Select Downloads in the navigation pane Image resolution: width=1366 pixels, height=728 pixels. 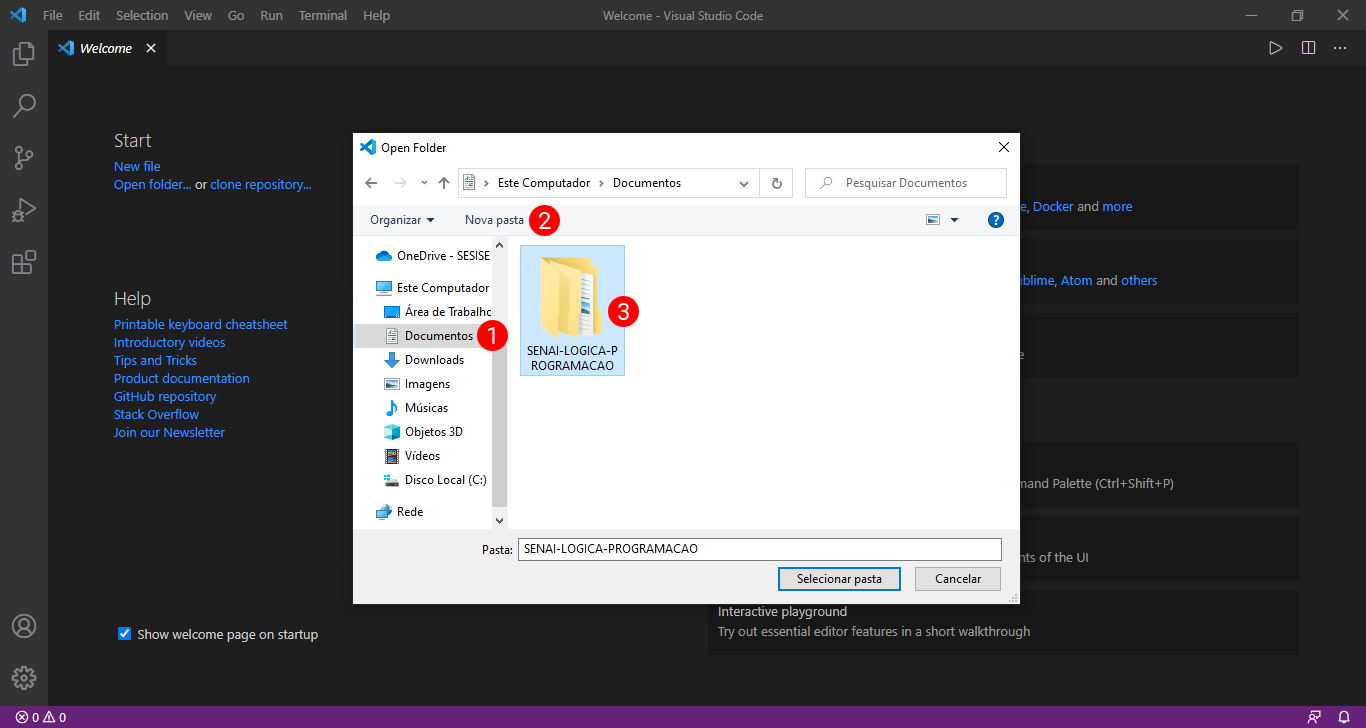click(434, 360)
